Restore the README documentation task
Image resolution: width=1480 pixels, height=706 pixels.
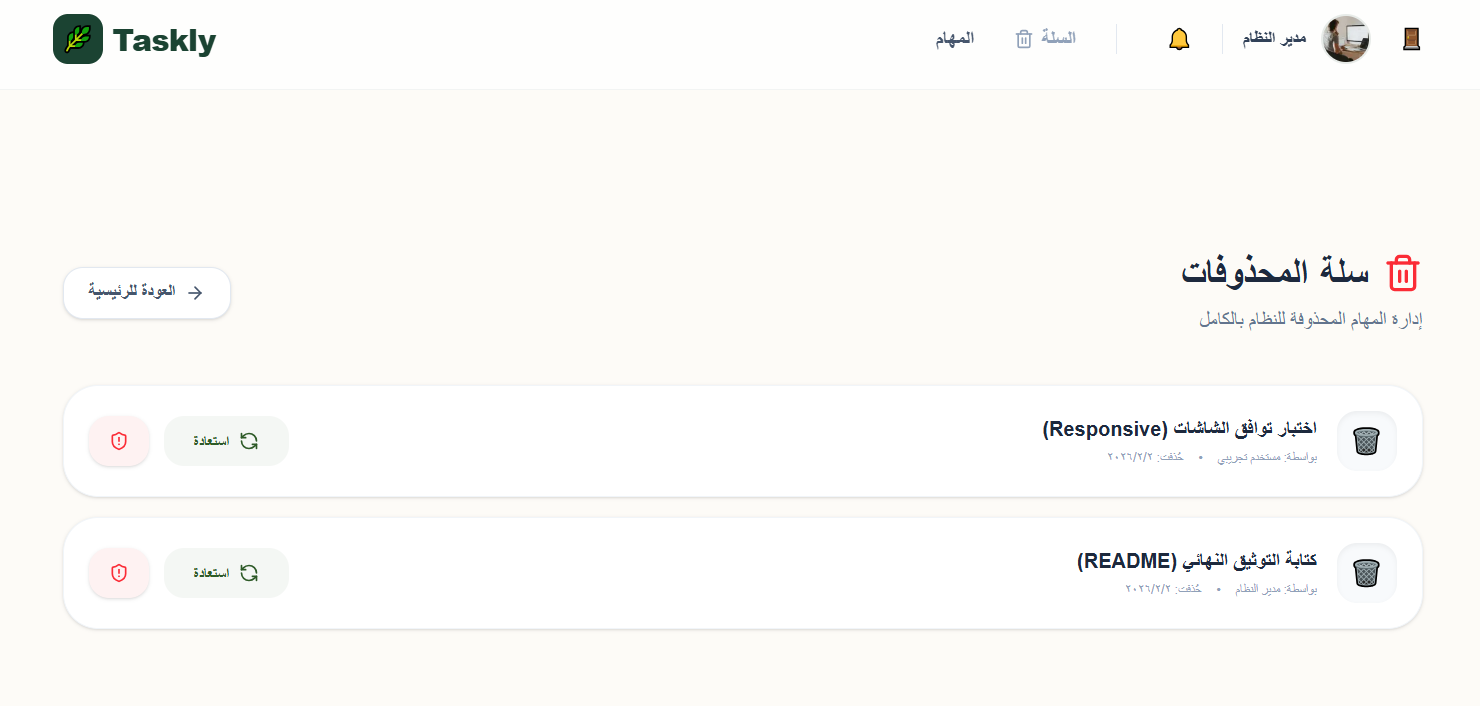(226, 573)
